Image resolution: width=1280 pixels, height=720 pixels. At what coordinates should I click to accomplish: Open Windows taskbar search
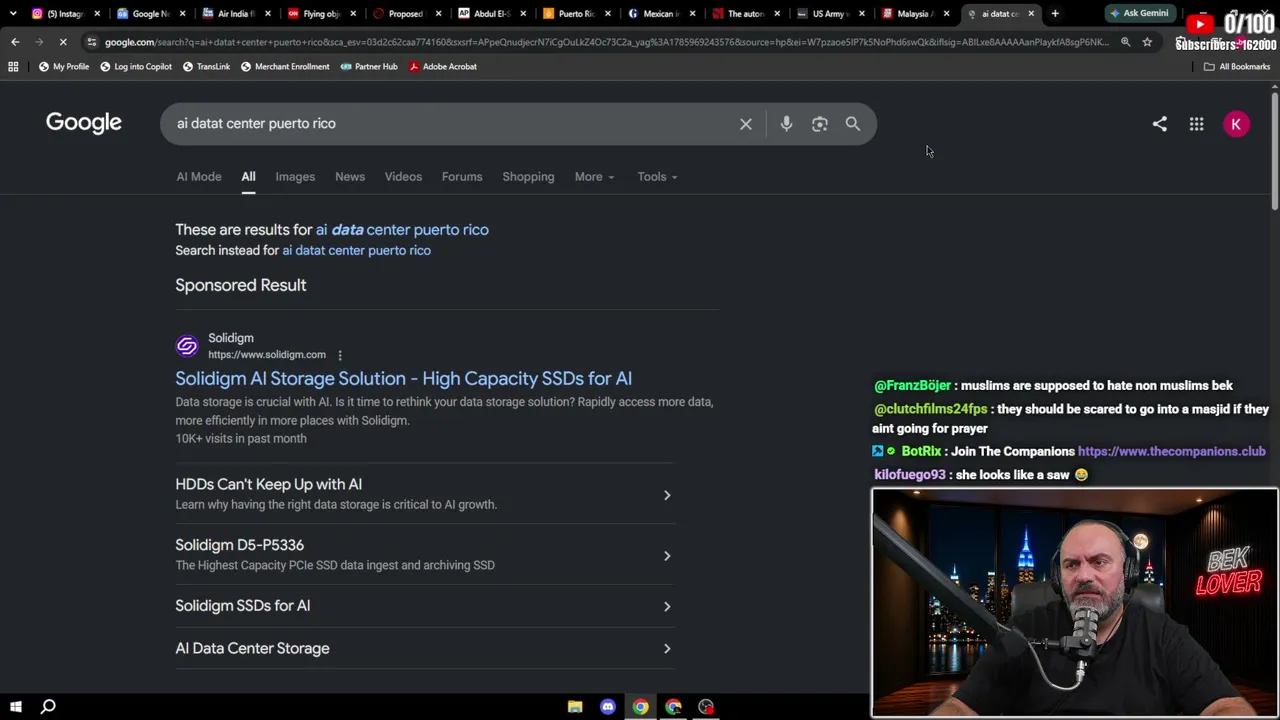(48, 707)
